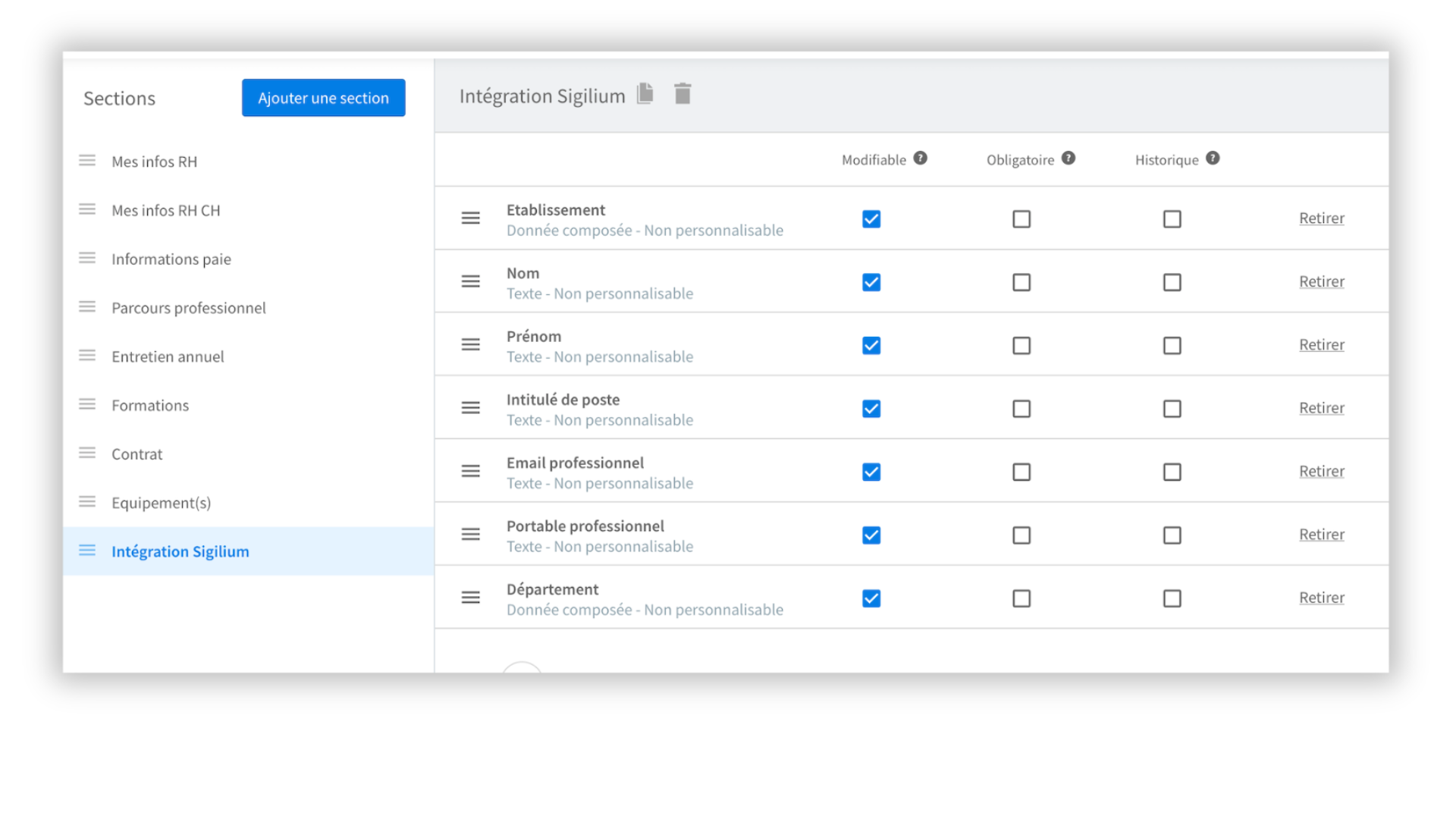
Task: Click the help icon beside Historique
Action: pos(1213,158)
